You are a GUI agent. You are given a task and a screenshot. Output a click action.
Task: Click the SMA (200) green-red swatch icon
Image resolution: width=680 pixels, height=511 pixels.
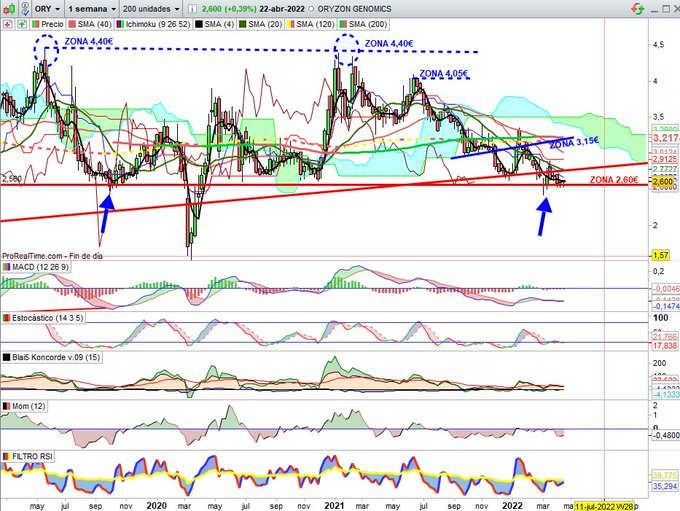pos(343,24)
